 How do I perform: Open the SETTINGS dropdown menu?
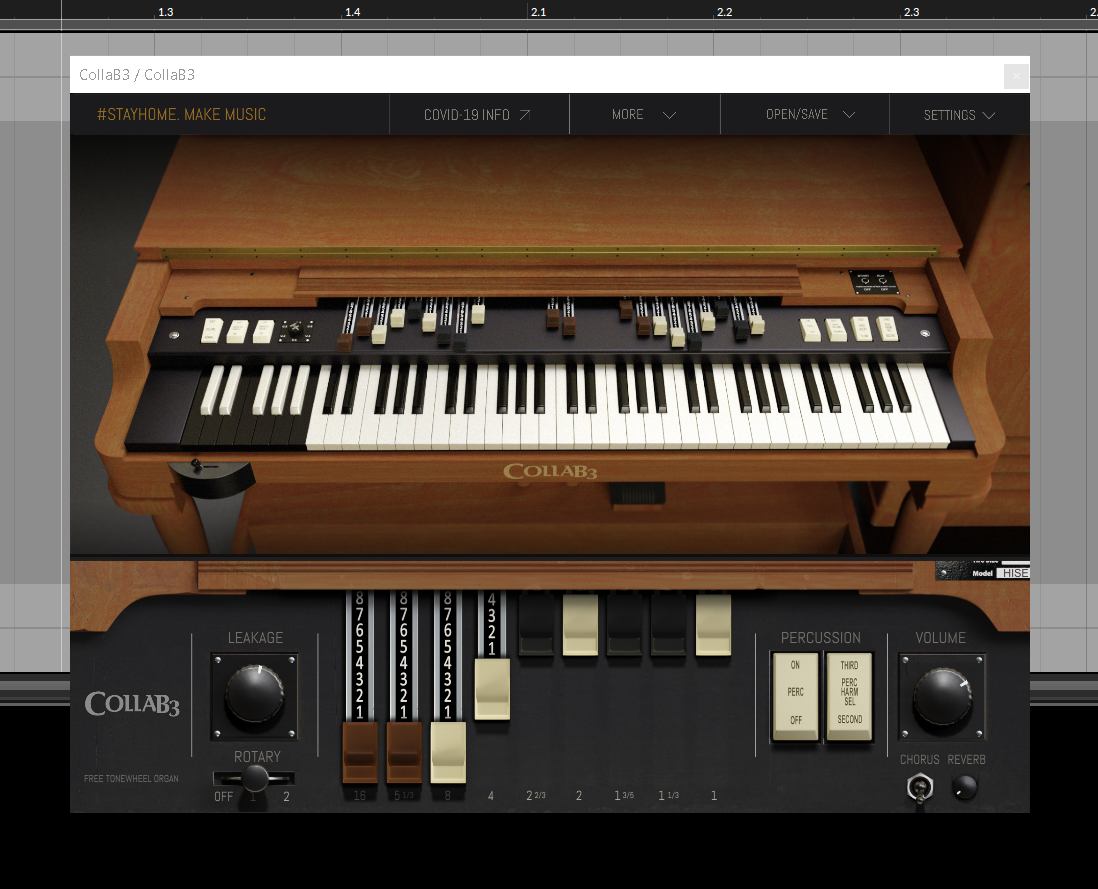(959, 114)
